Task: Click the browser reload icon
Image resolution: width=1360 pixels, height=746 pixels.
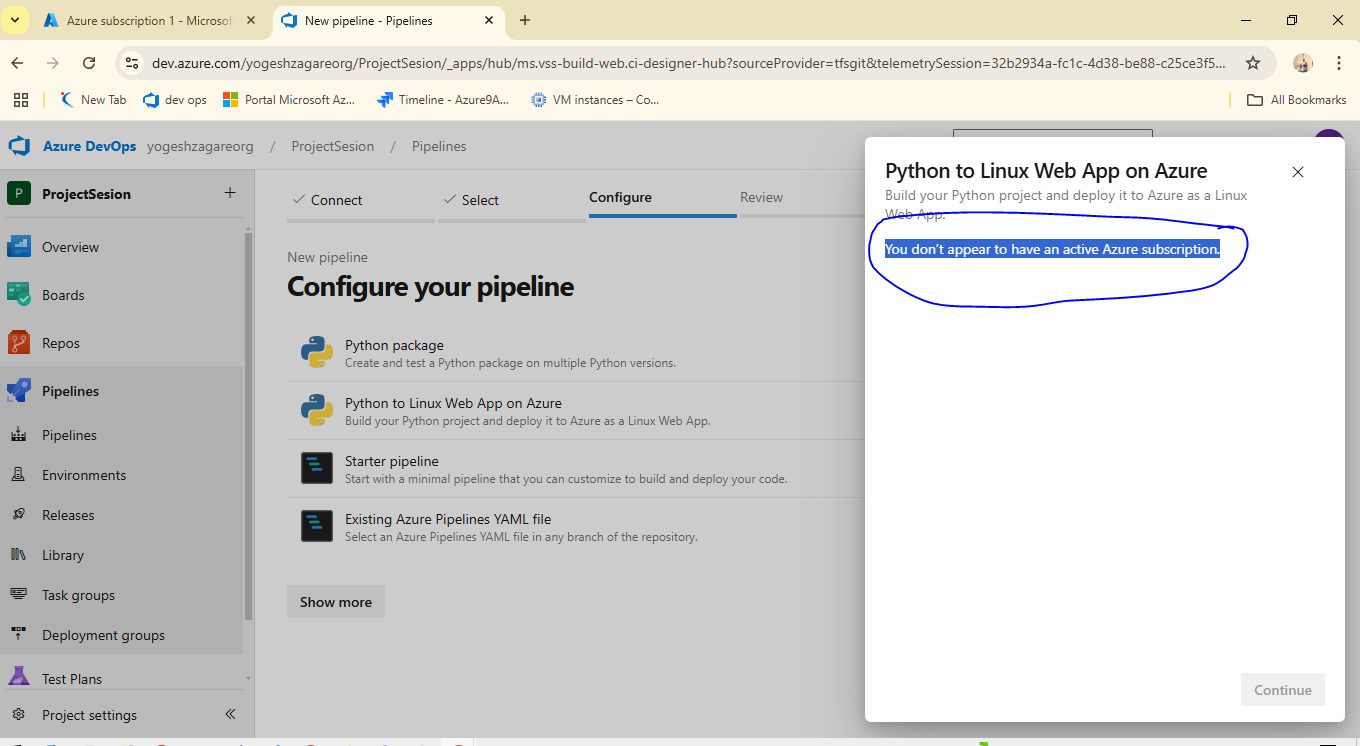Action: pyautogui.click(x=89, y=63)
